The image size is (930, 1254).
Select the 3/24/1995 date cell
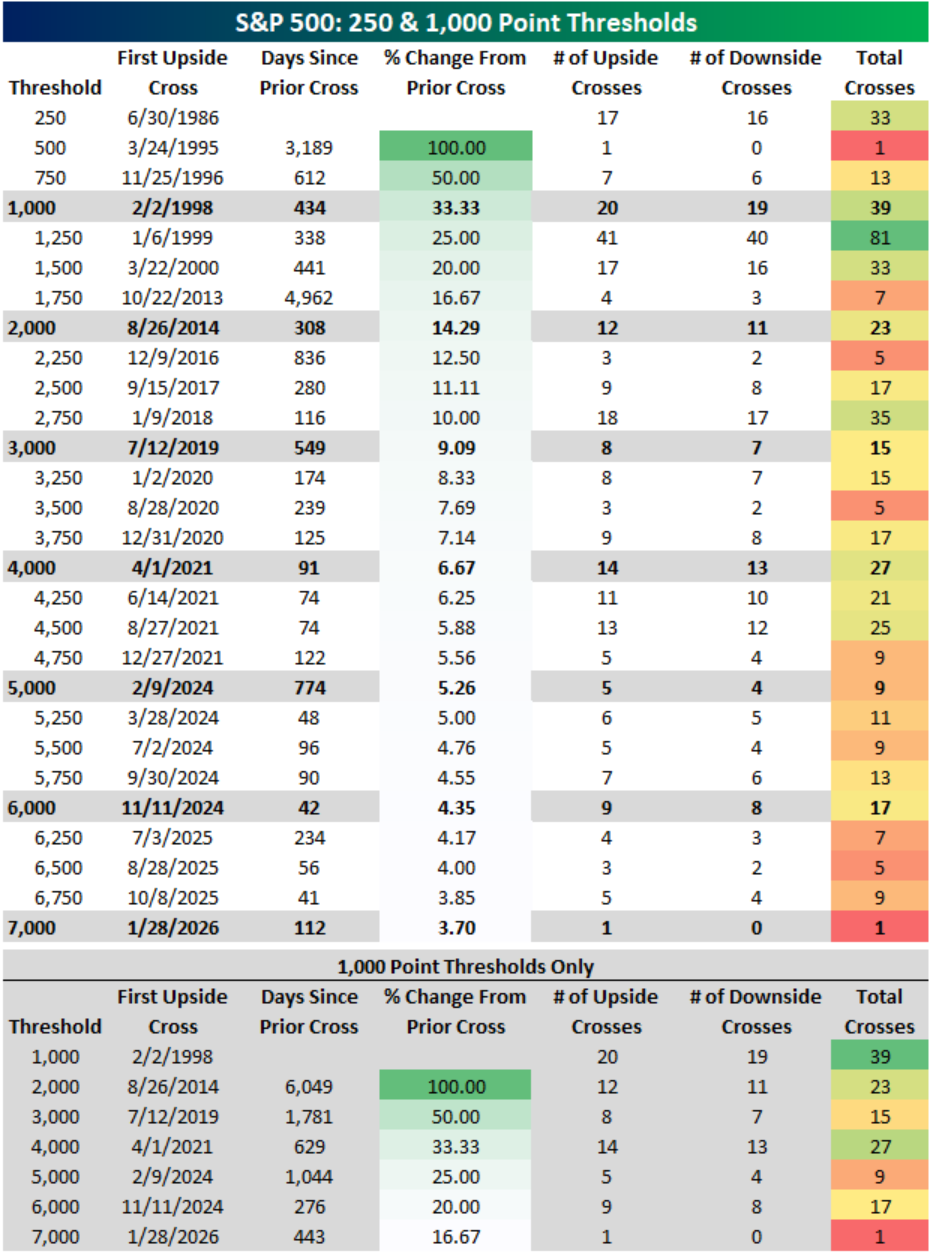click(172, 148)
